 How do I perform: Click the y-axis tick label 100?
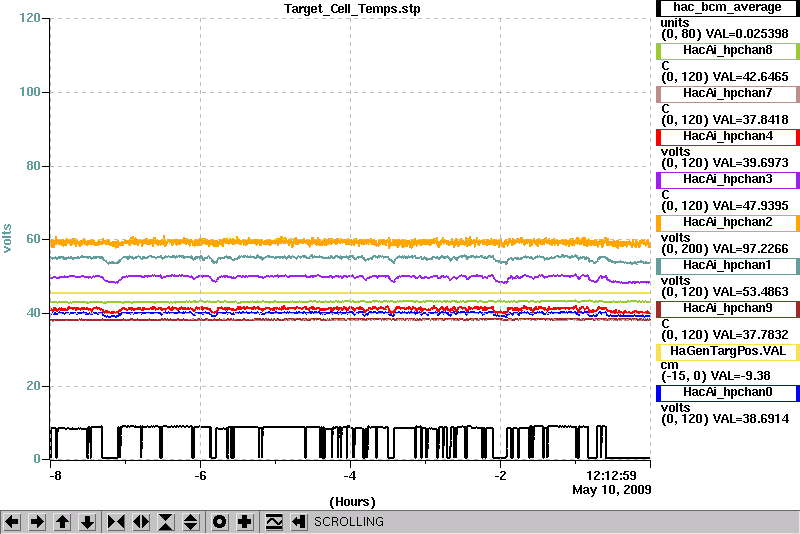pos(30,92)
